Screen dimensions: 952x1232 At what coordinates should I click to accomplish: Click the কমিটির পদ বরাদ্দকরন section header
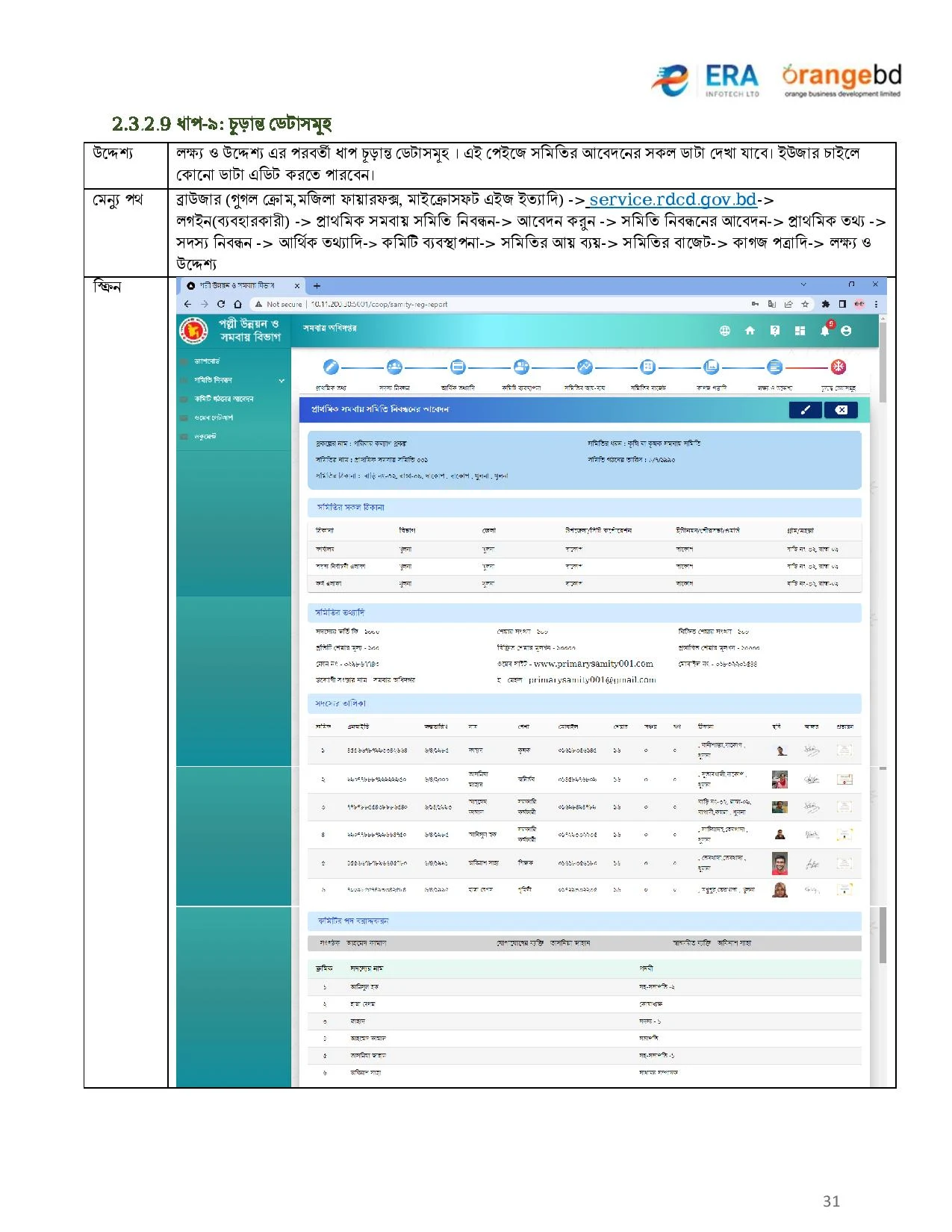click(585, 921)
